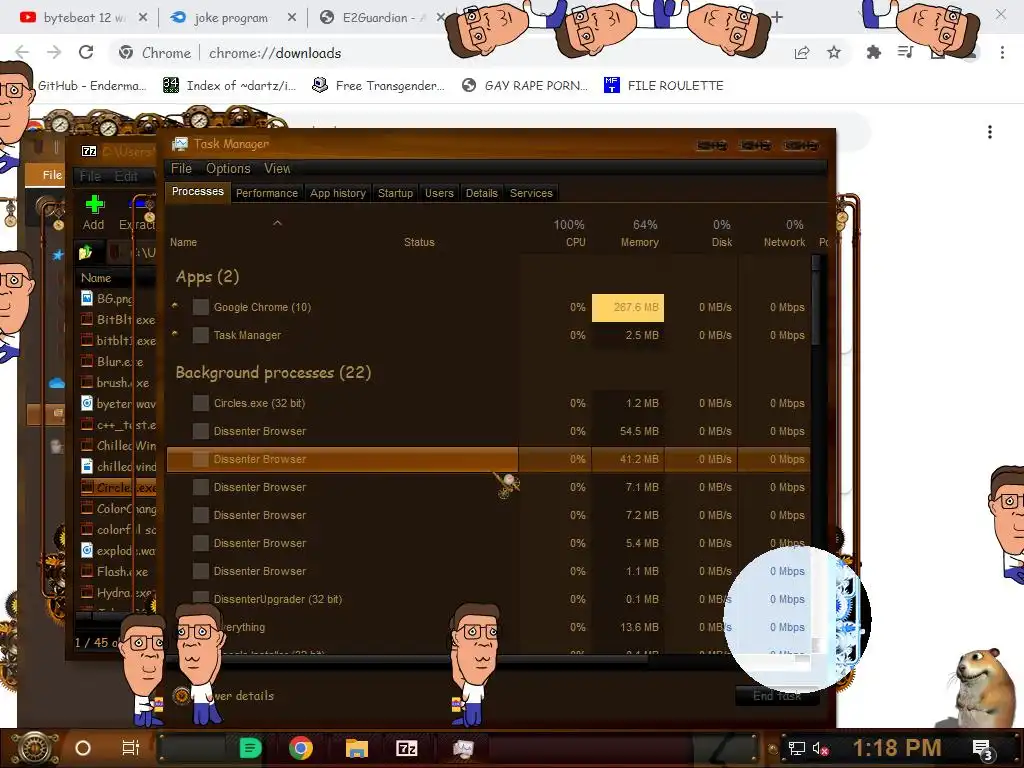Go back in Chrome

(x=22, y=52)
